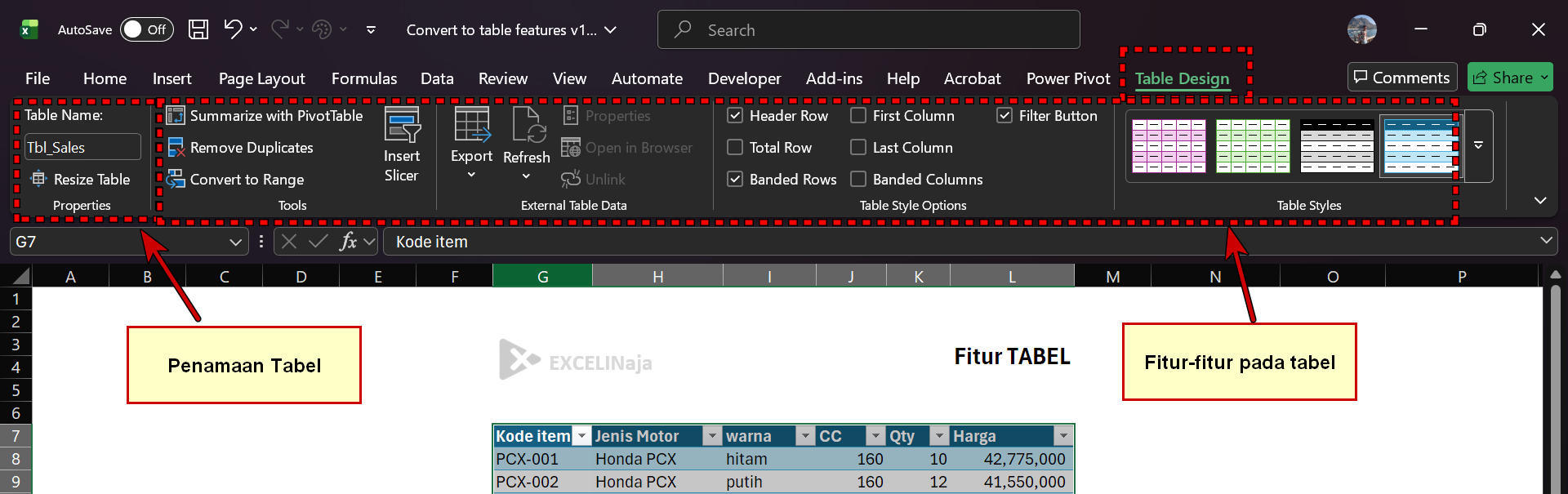Screen dimensions: 1568x494
Task: Toggle the Banded Rows checkbox
Action: pyautogui.click(x=735, y=180)
